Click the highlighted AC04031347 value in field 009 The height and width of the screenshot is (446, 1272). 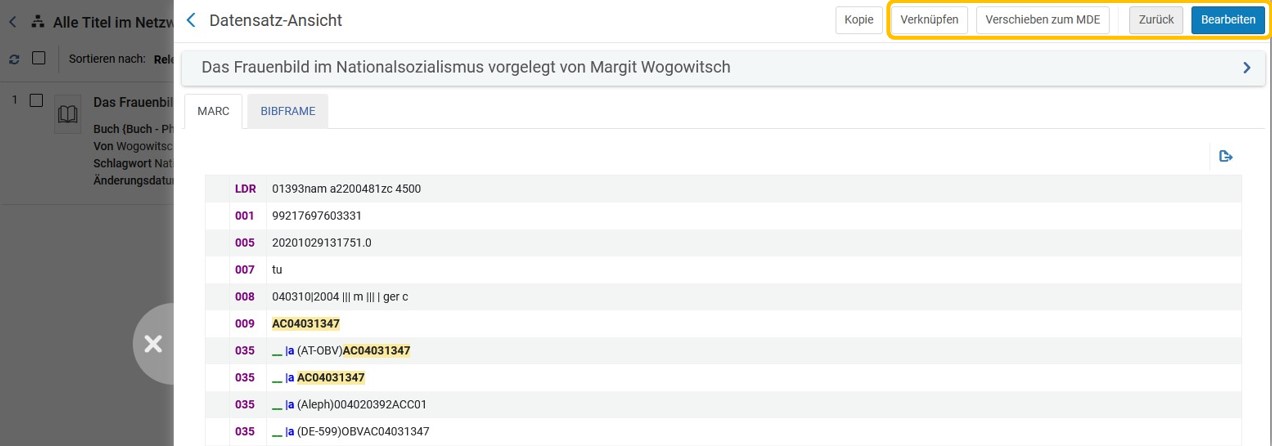(x=306, y=324)
